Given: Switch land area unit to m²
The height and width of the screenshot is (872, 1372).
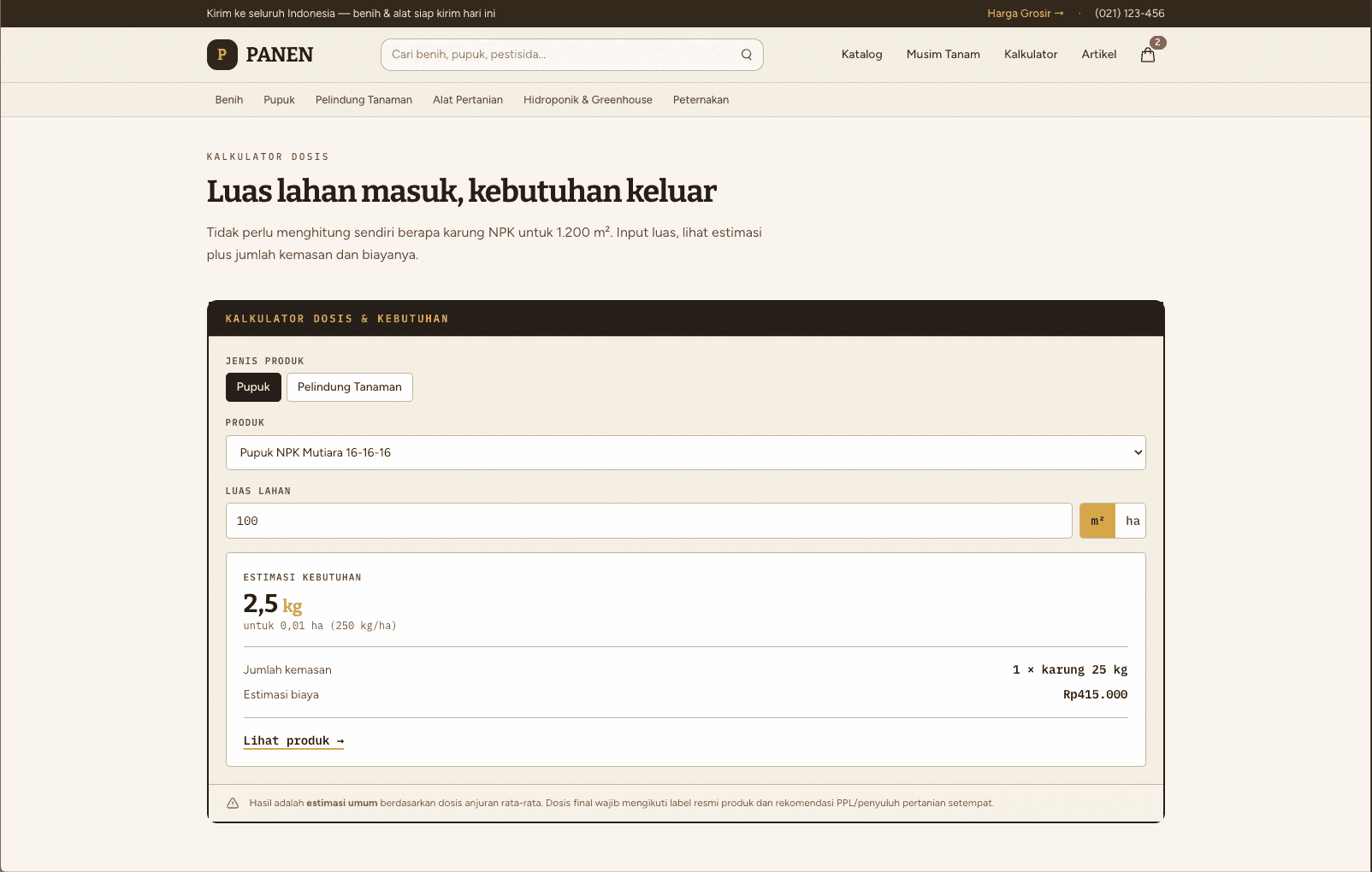Looking at the screenshot, I should pos(1097,521).
